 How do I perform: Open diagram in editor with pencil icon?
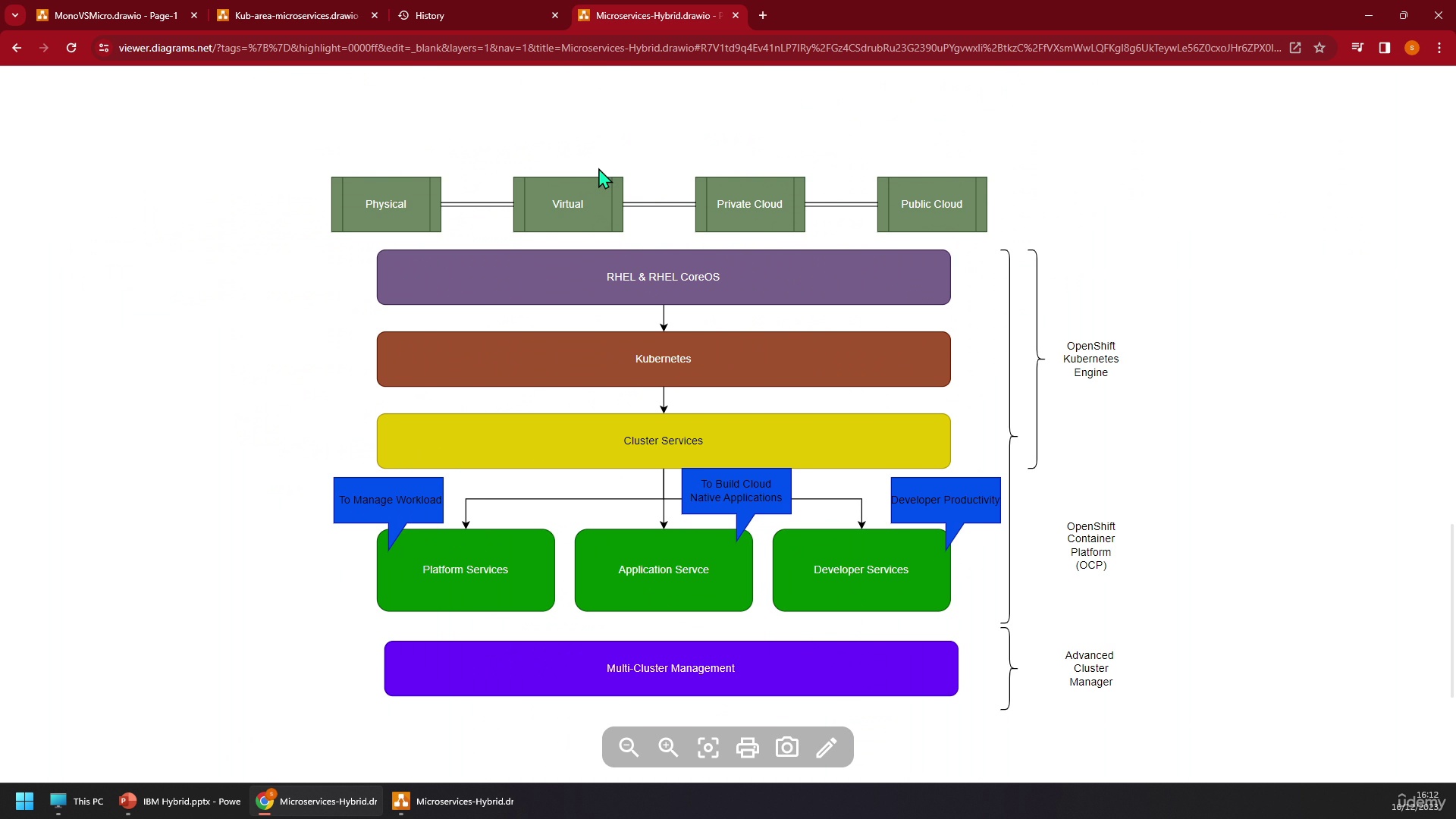coord(827,748)
